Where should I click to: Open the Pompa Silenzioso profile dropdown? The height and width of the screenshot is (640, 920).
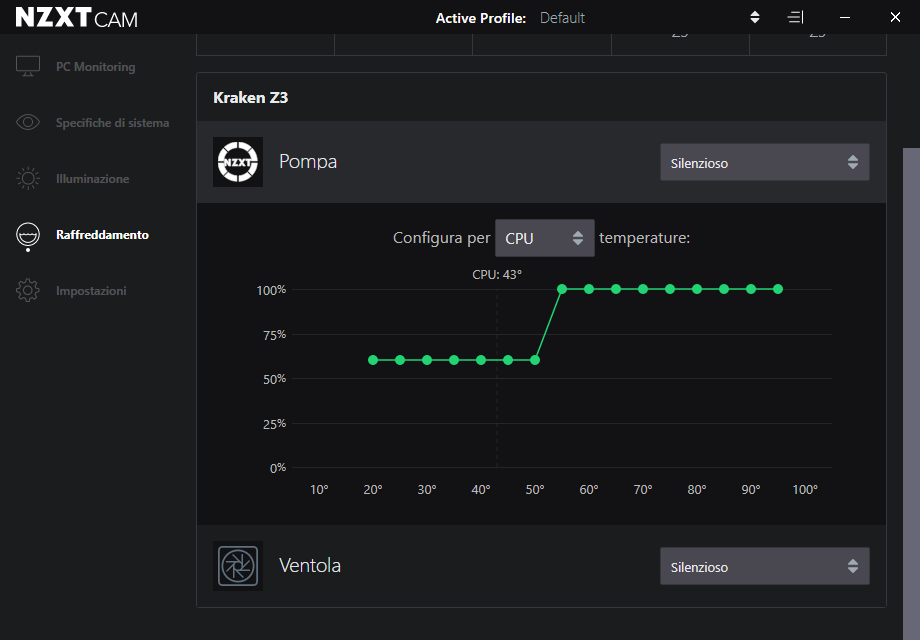point(764,162)
